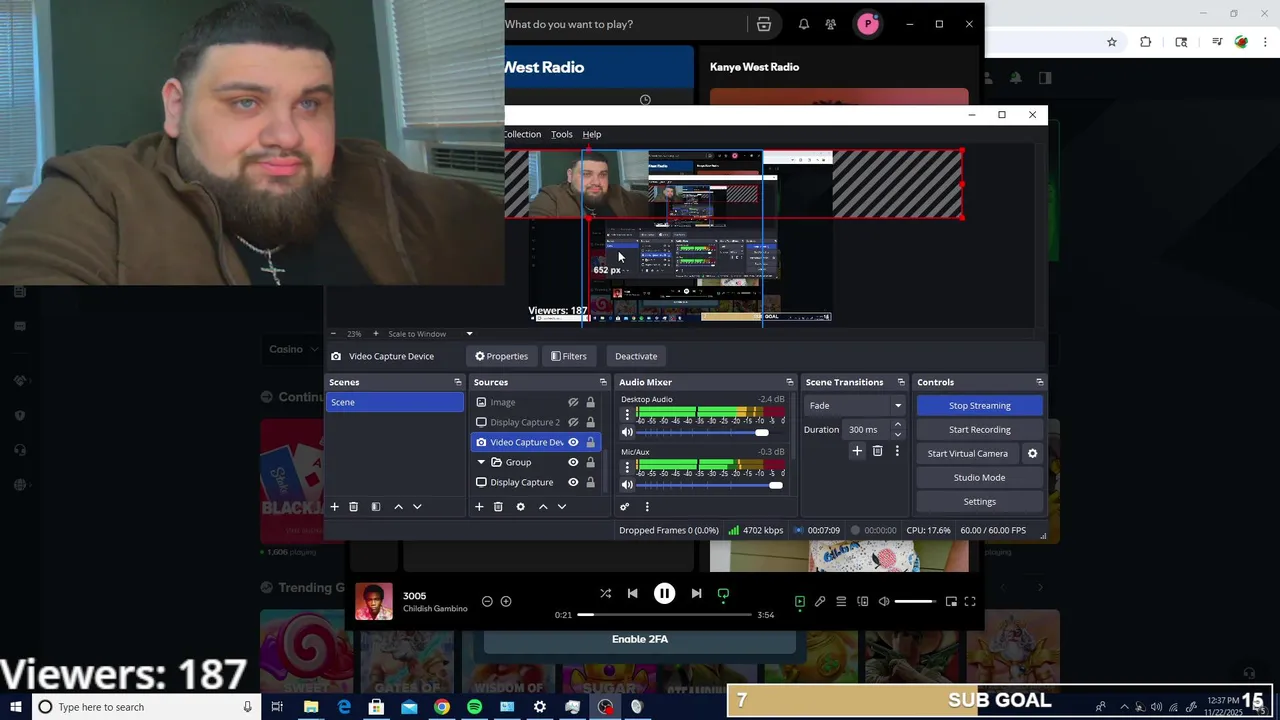
Task: Toggle Spotify Now Playing view icon
Action: tap(799, 602)
